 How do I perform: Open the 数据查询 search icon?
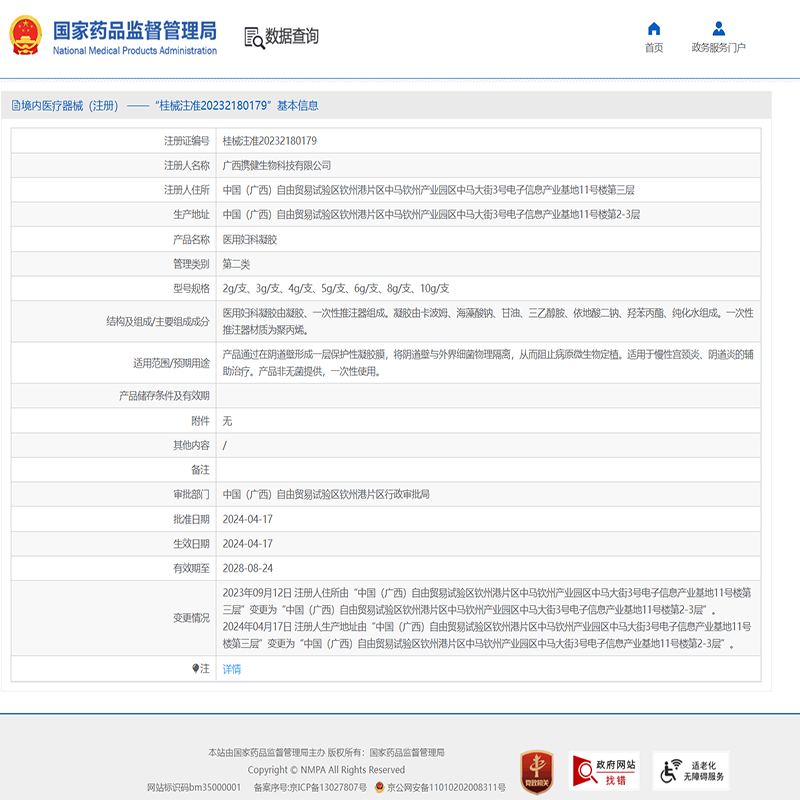tap(254, 38)
